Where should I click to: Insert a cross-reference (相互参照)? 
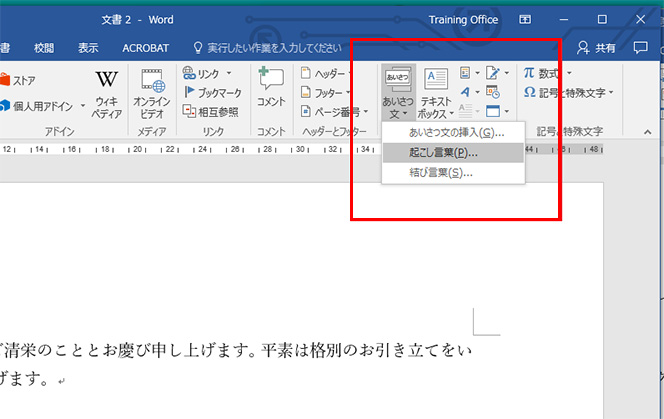pos(212,111)
